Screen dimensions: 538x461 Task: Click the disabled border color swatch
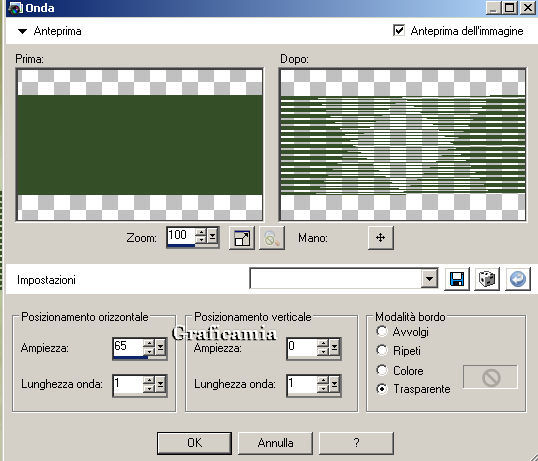pos(490,377)
